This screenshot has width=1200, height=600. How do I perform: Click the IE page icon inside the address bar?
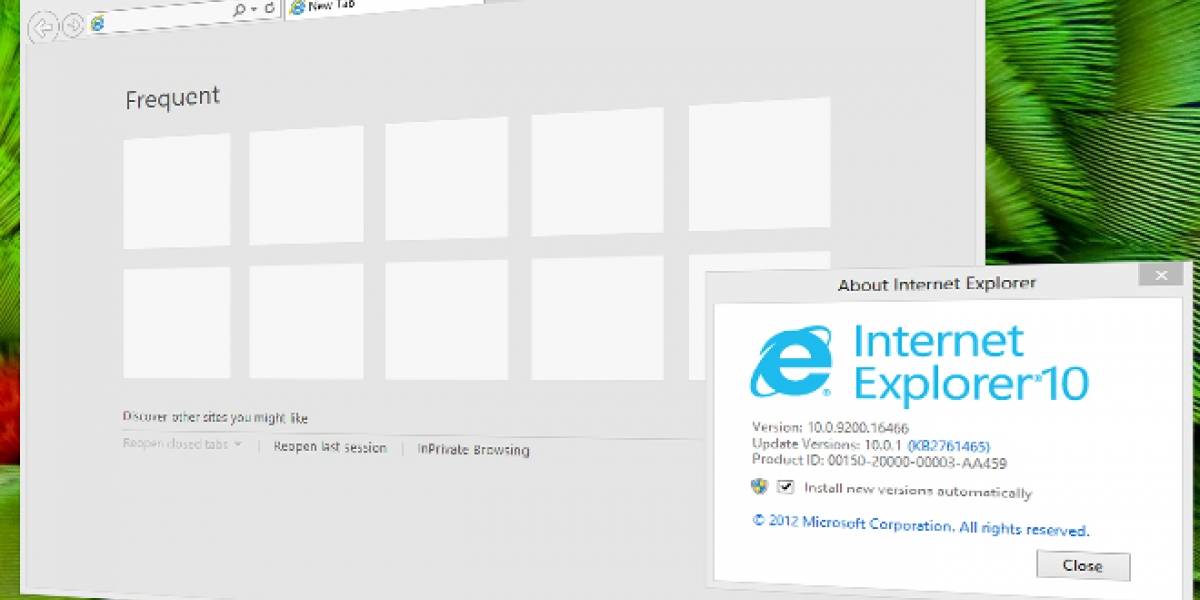[97, 22]
